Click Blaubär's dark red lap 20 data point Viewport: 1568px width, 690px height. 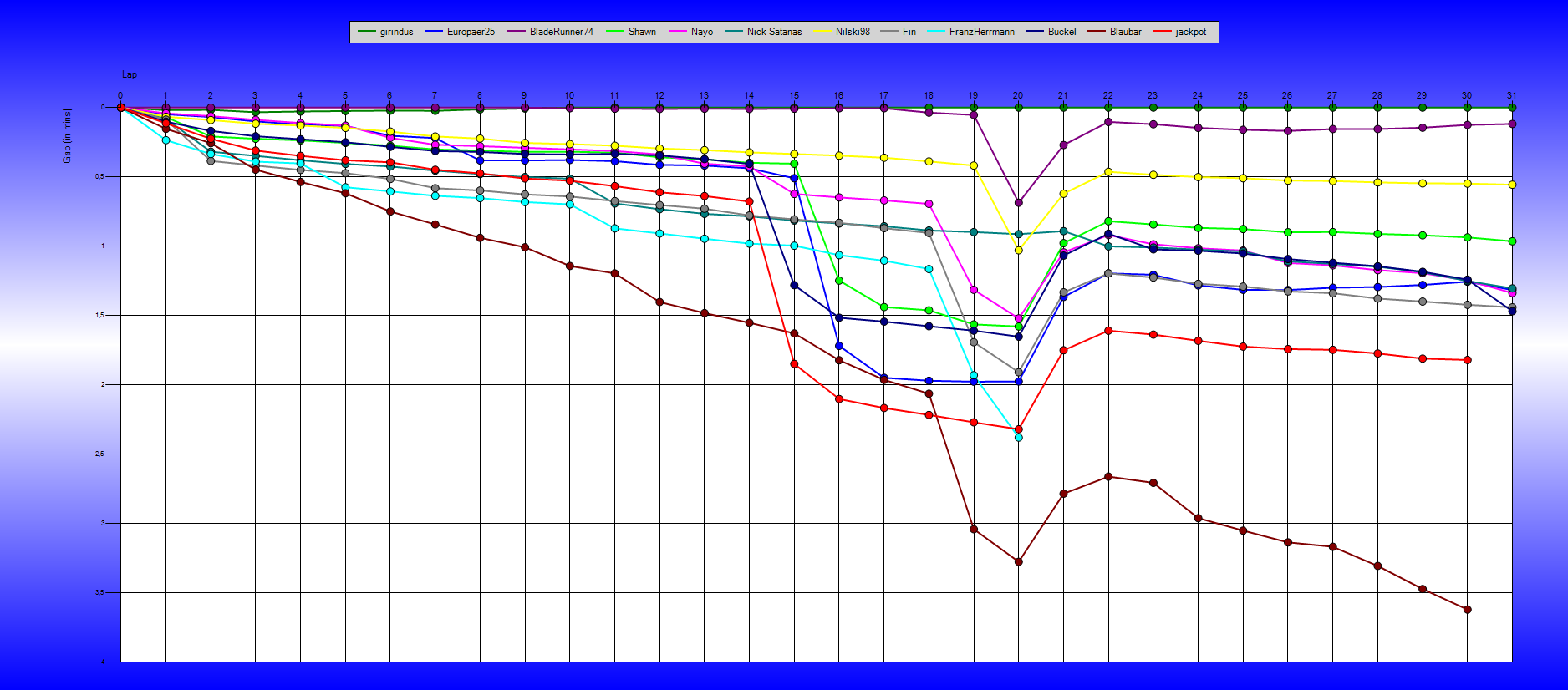coord(1018,561)
